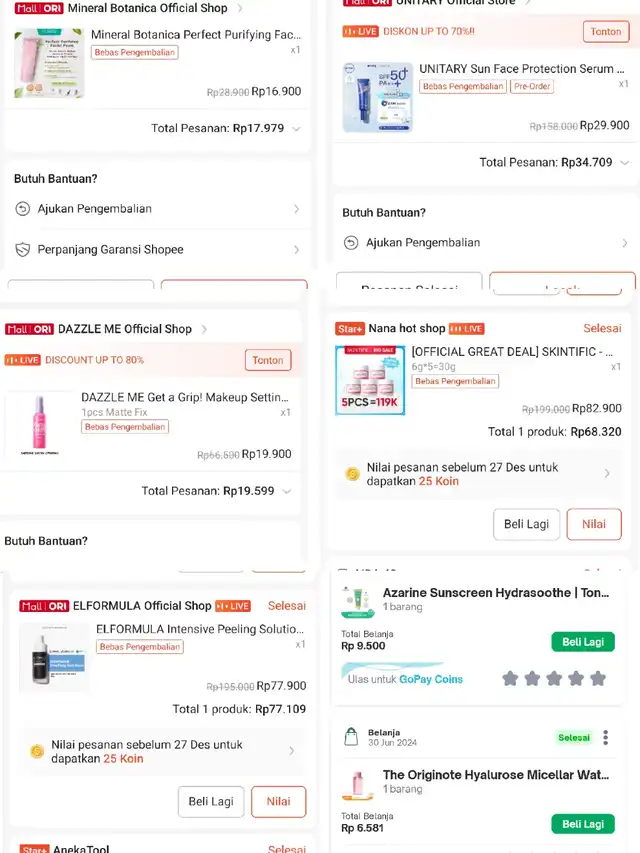
Task: Click Nilai button for SKINTIFIC order
Action: (x=594, y=524)
